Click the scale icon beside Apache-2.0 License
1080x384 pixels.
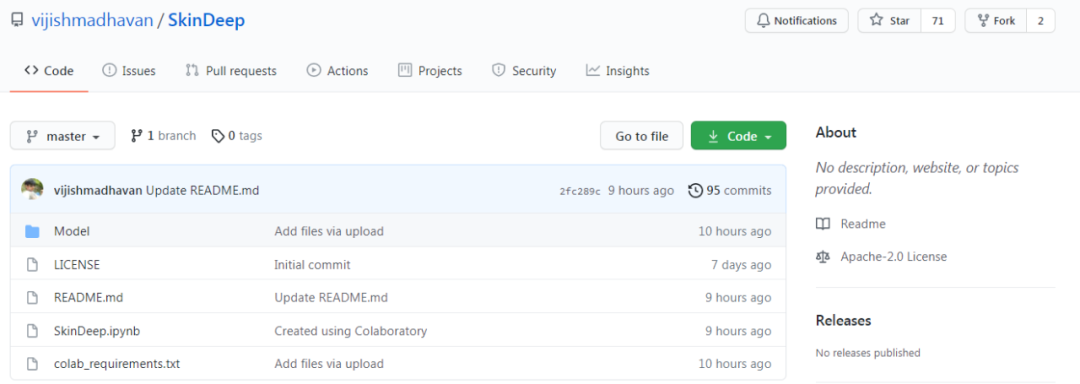pos(822,257)
